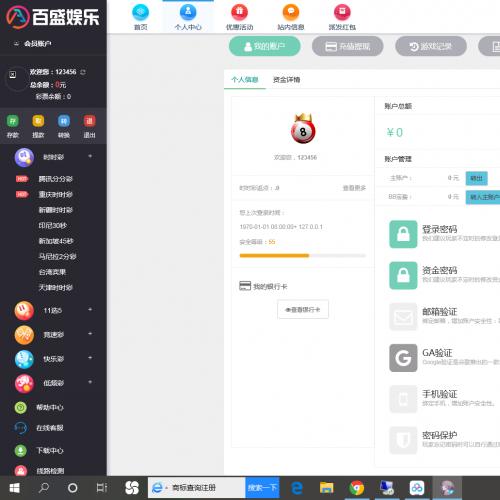Click the refresh icon beside username 123456

pos(83,72)
